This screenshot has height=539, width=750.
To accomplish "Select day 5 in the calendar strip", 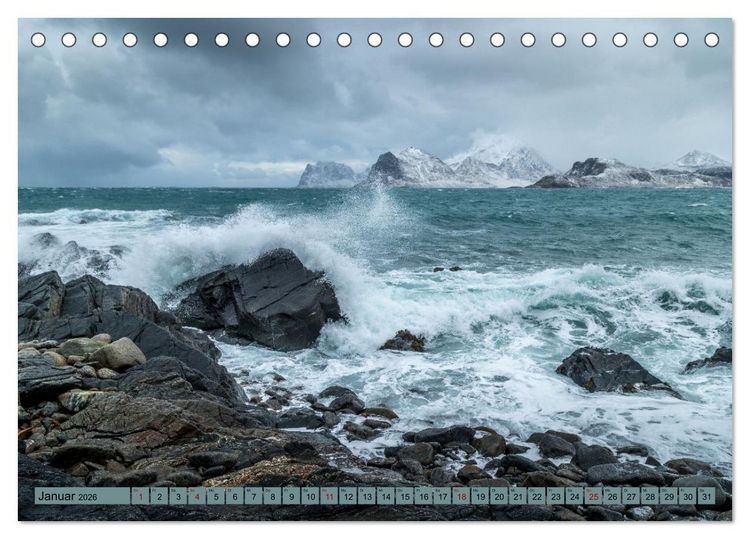I will [216, 496].
